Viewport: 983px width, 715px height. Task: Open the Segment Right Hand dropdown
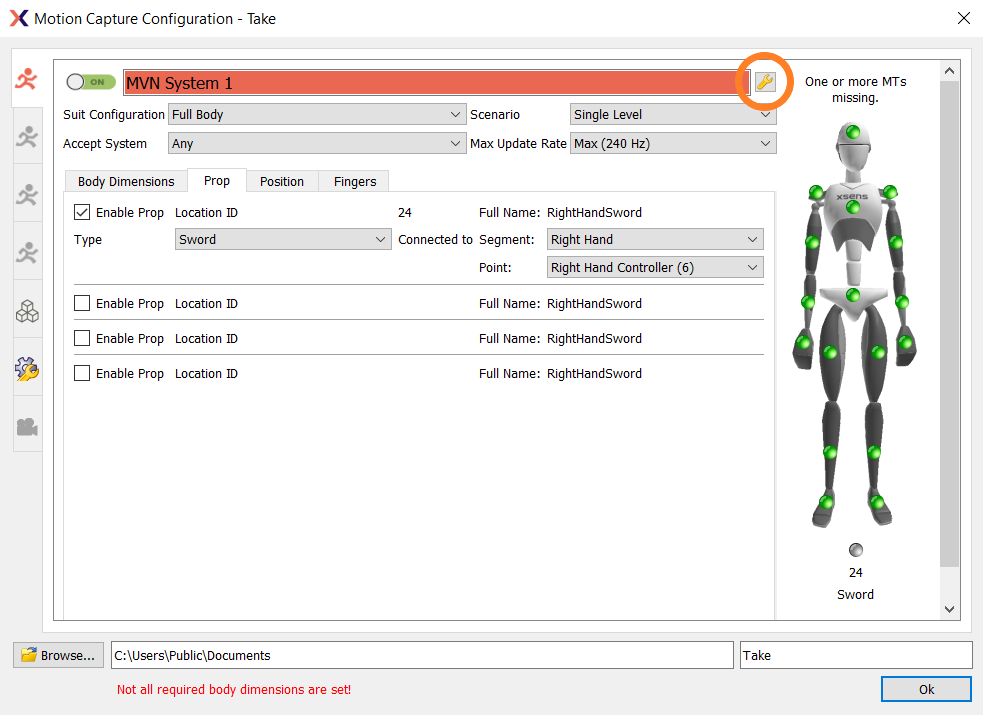coord(655,239)
